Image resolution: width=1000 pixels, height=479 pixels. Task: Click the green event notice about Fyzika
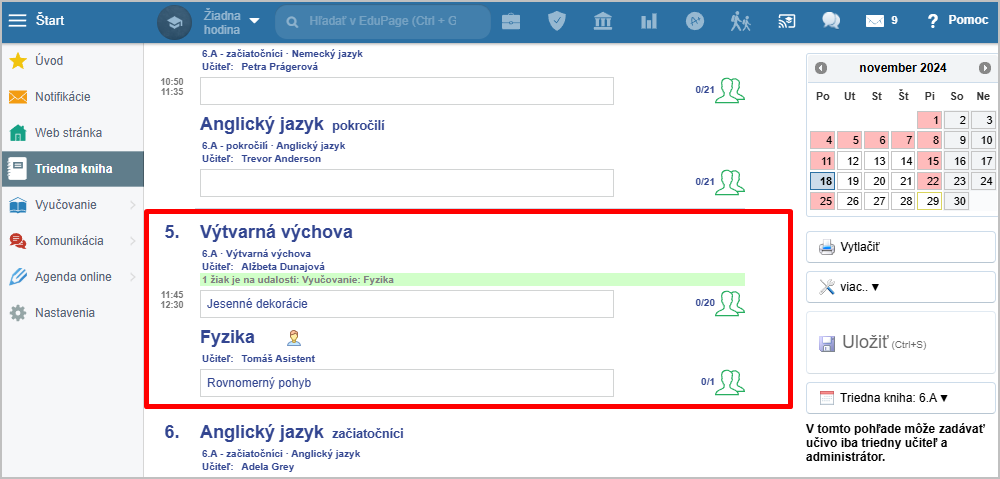(473, 279)
